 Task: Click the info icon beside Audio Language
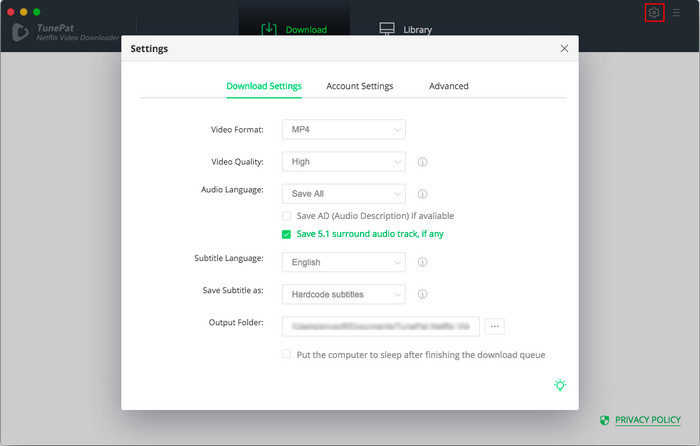(x=422, y=194)
